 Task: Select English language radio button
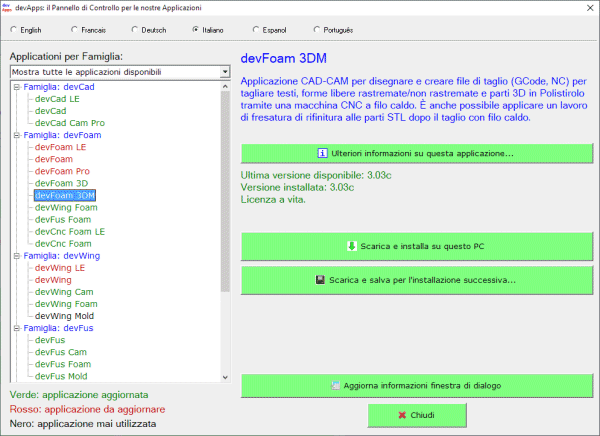(13, 29)
